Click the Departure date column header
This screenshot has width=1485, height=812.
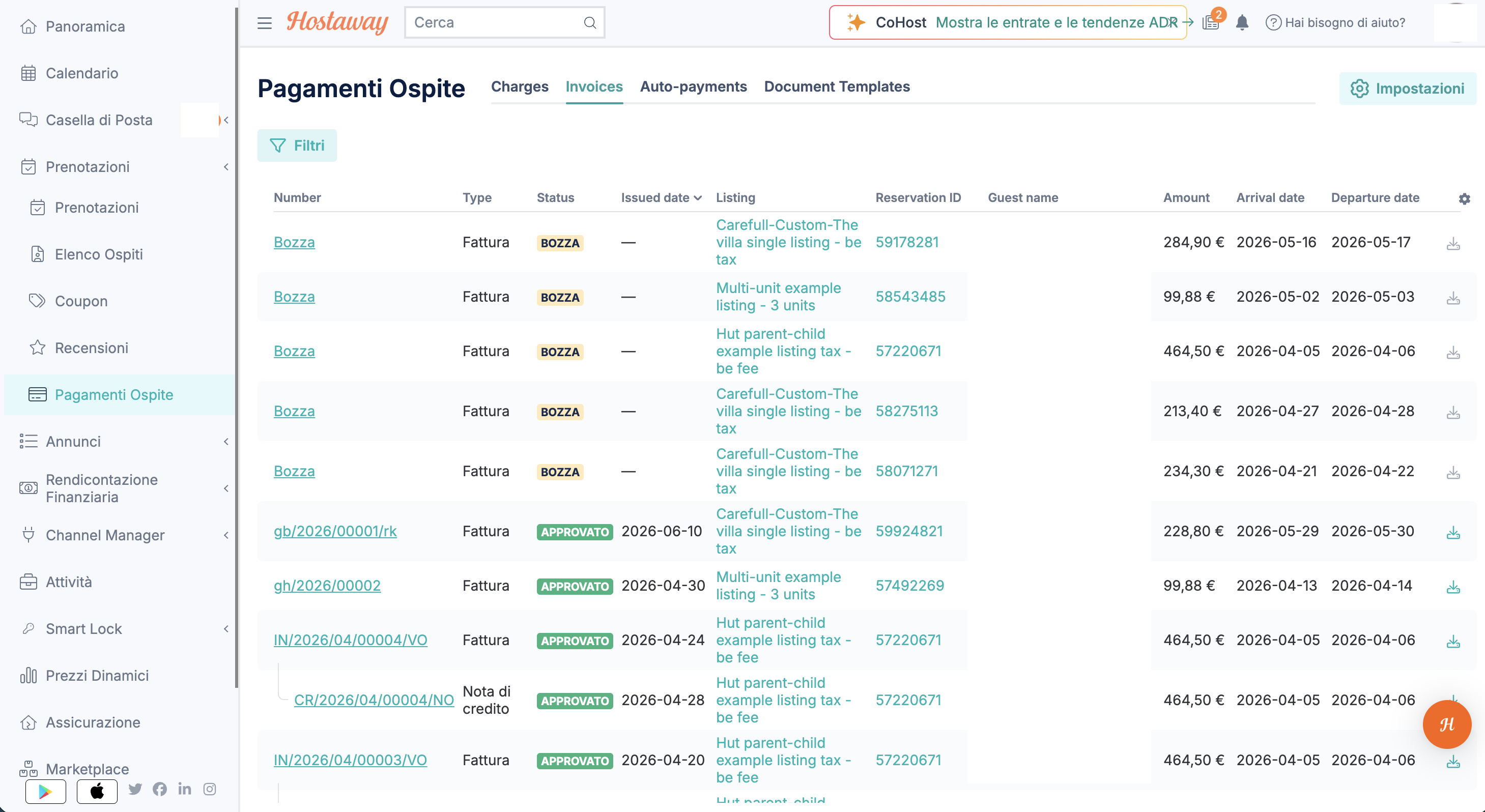click(1375, 198)
